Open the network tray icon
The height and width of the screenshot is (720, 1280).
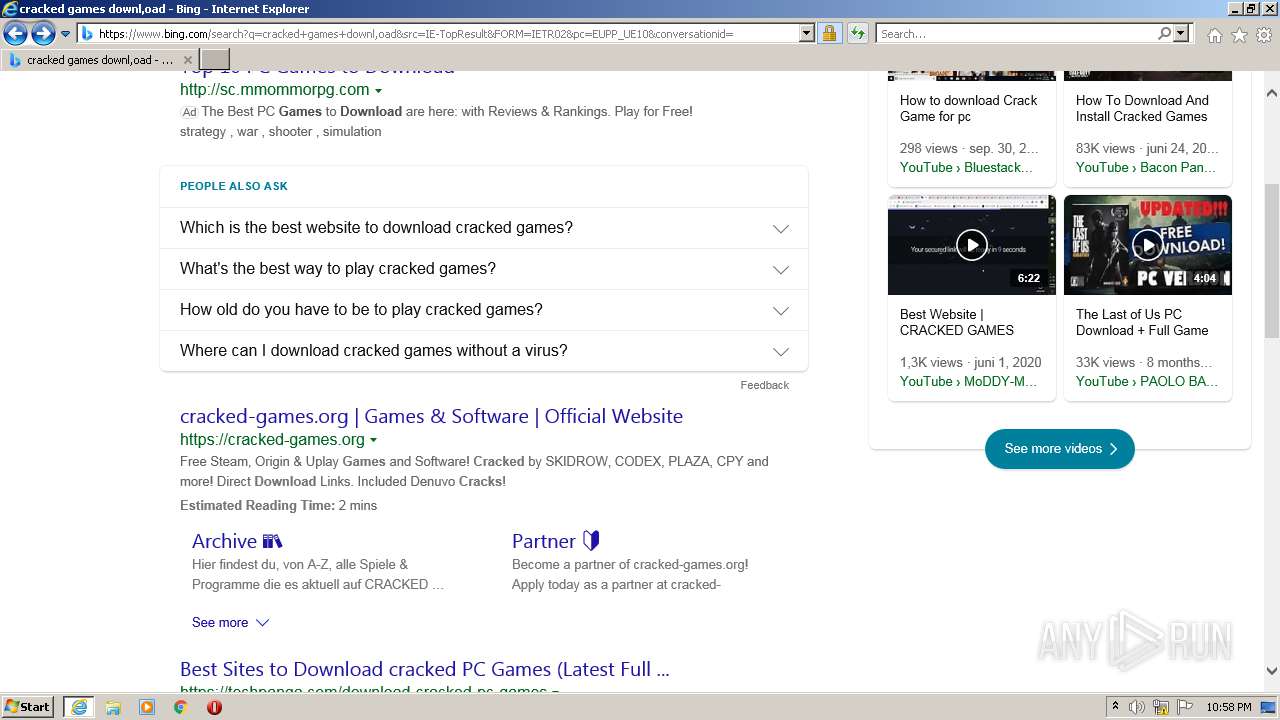coord(1161,707)
